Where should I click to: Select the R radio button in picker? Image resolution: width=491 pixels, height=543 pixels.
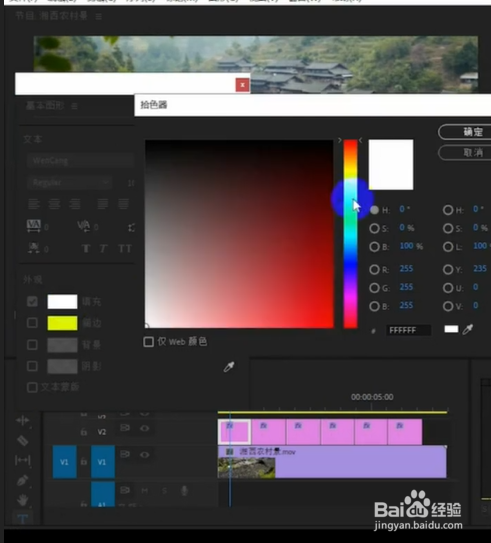pyautogui.click(x=374, y=269)
